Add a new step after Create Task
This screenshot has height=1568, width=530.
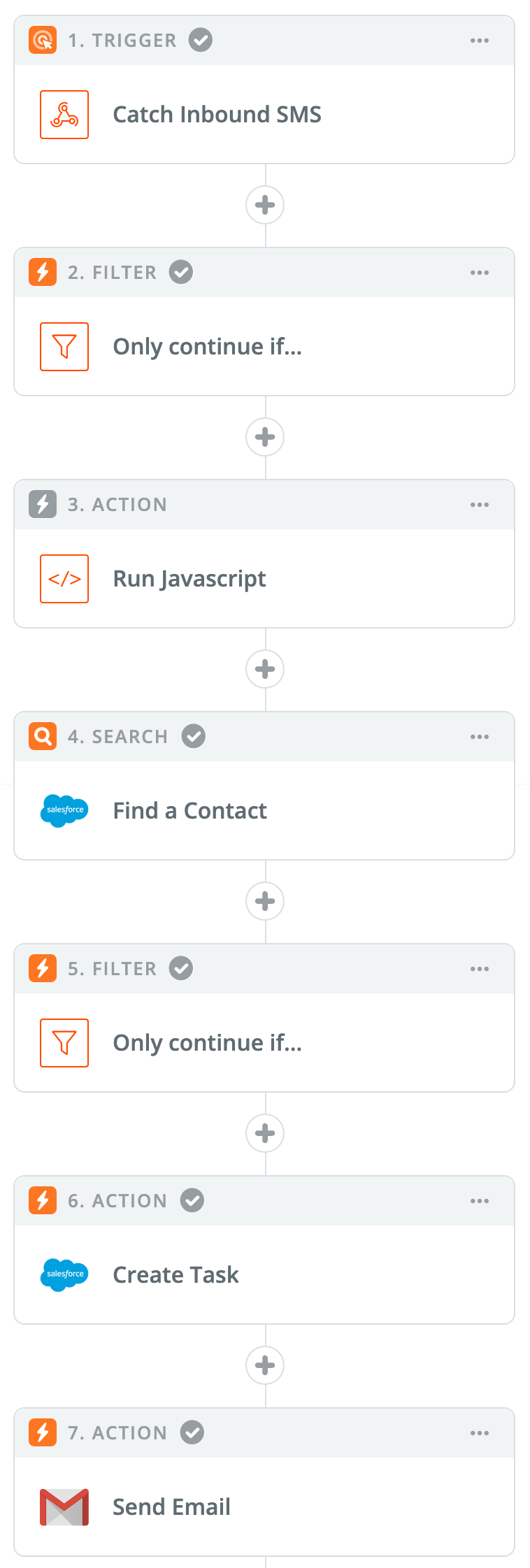tap(265, 1365)
